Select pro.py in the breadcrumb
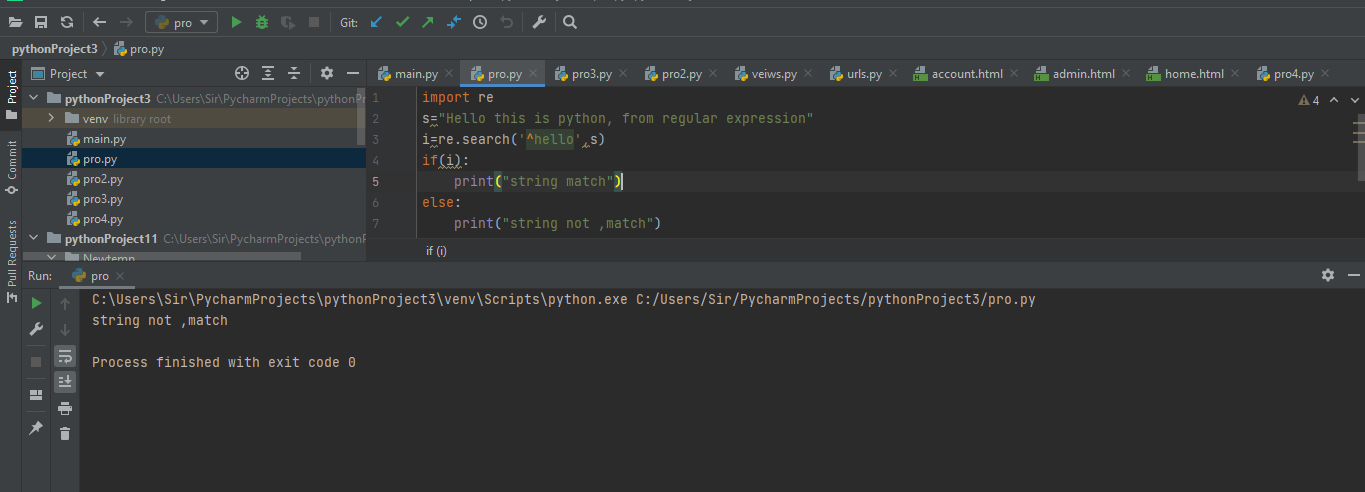The width and height of the screenshot is (1365, 492). pos(139,48)
